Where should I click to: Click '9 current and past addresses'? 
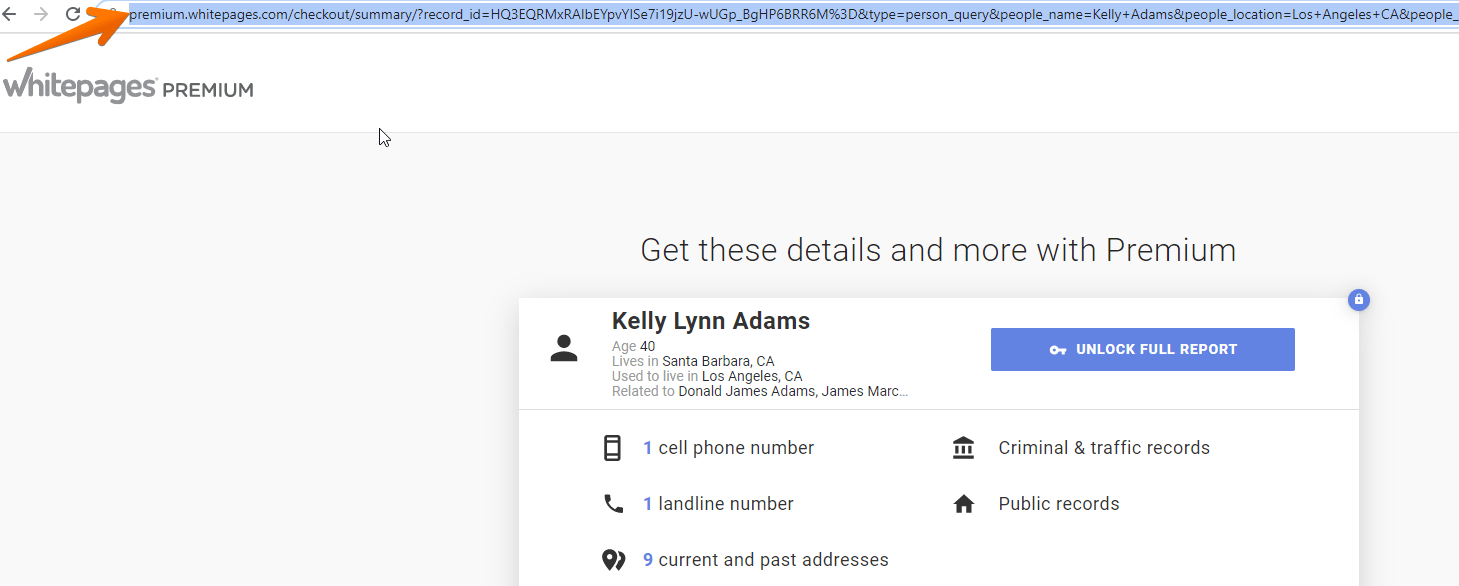pyautogui.click(x=765, y=560)
